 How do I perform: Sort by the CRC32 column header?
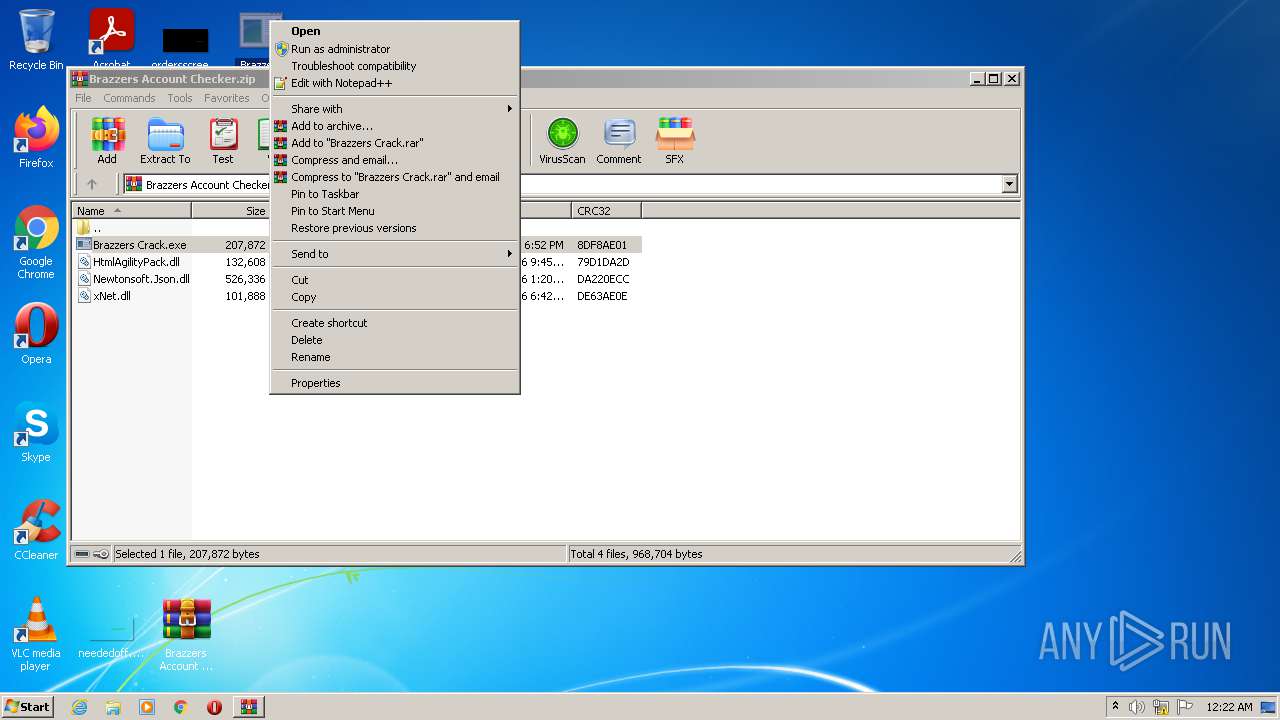(607, 211)
